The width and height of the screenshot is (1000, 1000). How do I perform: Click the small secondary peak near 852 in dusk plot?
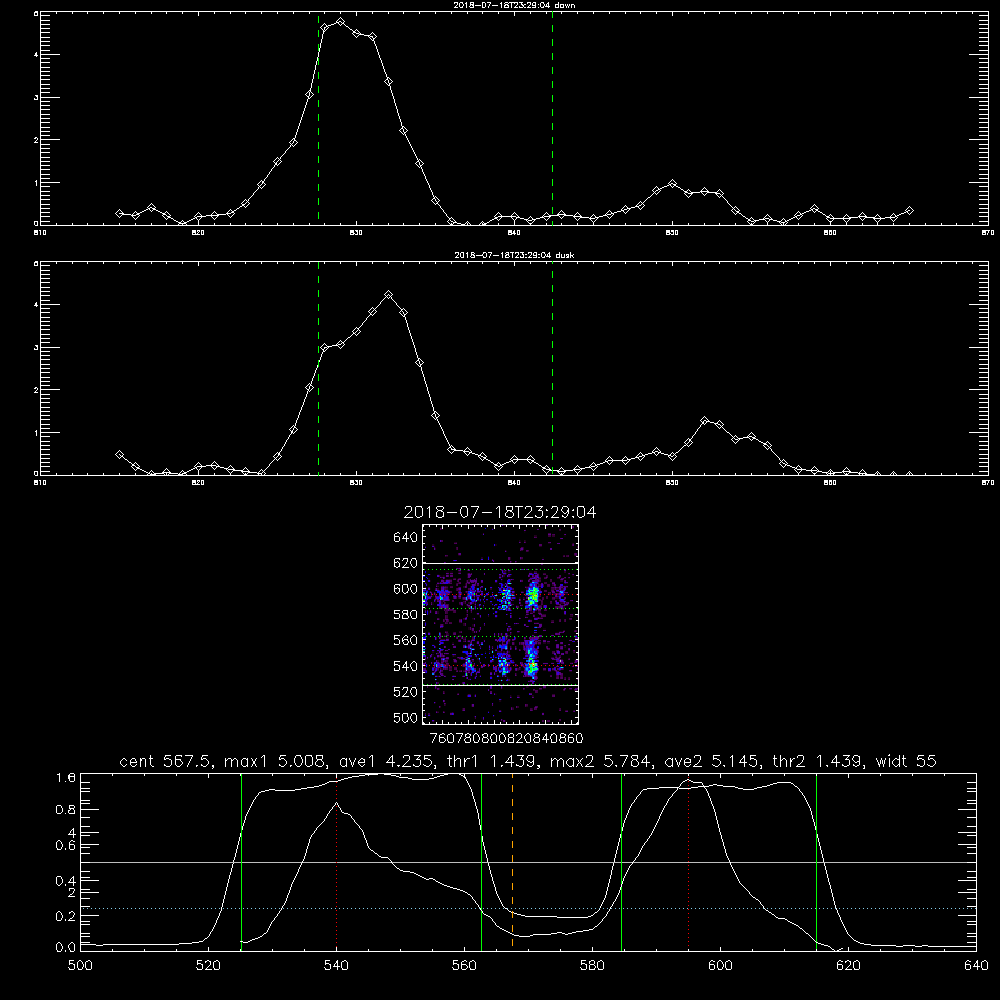coord(704,421)
